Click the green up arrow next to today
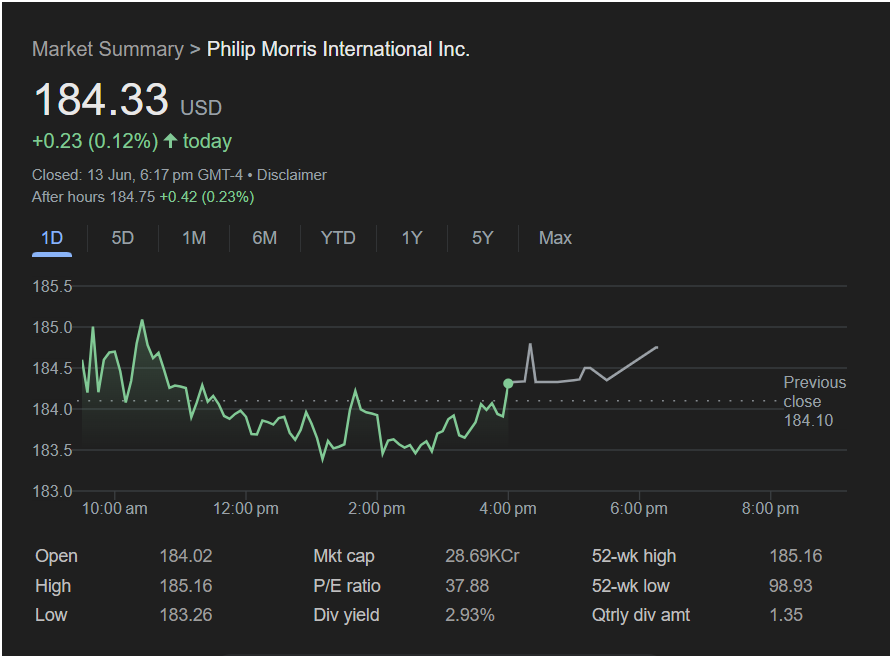The height and width of the screenshot is (658, 892). pyautogui.click(x=170, y=140)
